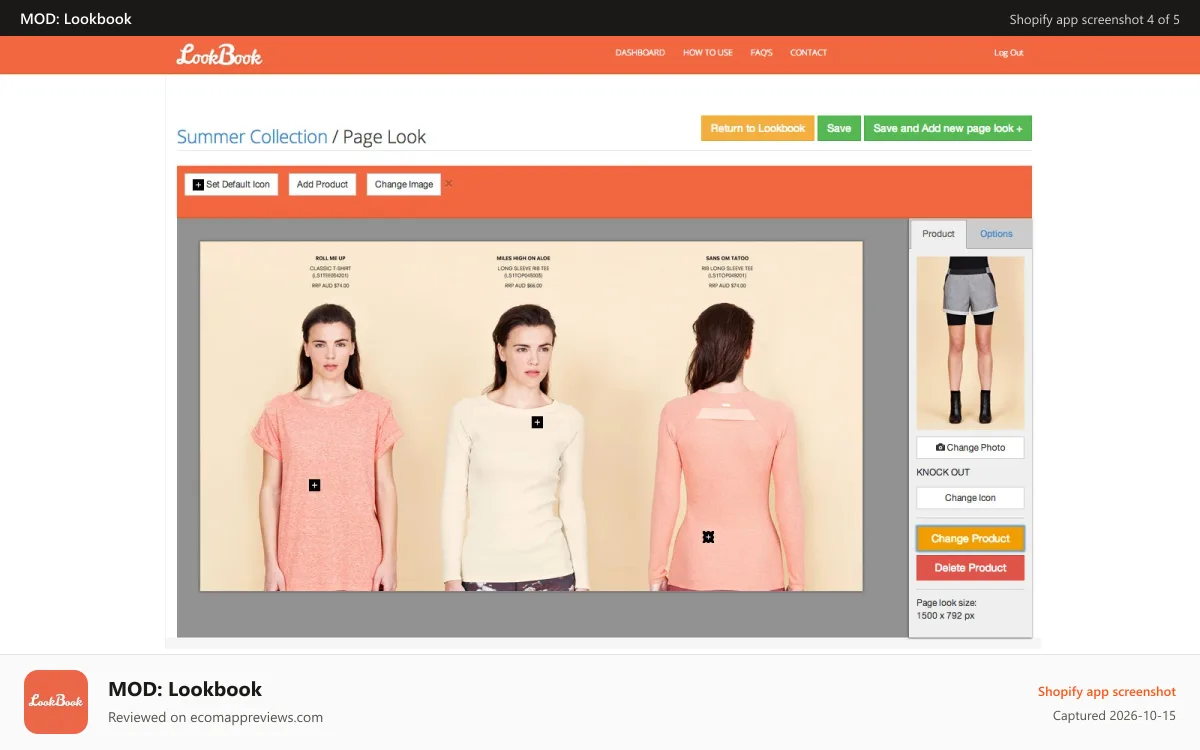1200x750 pixels.
Task: Click the Change Icon button
Action: coord(970,497)
